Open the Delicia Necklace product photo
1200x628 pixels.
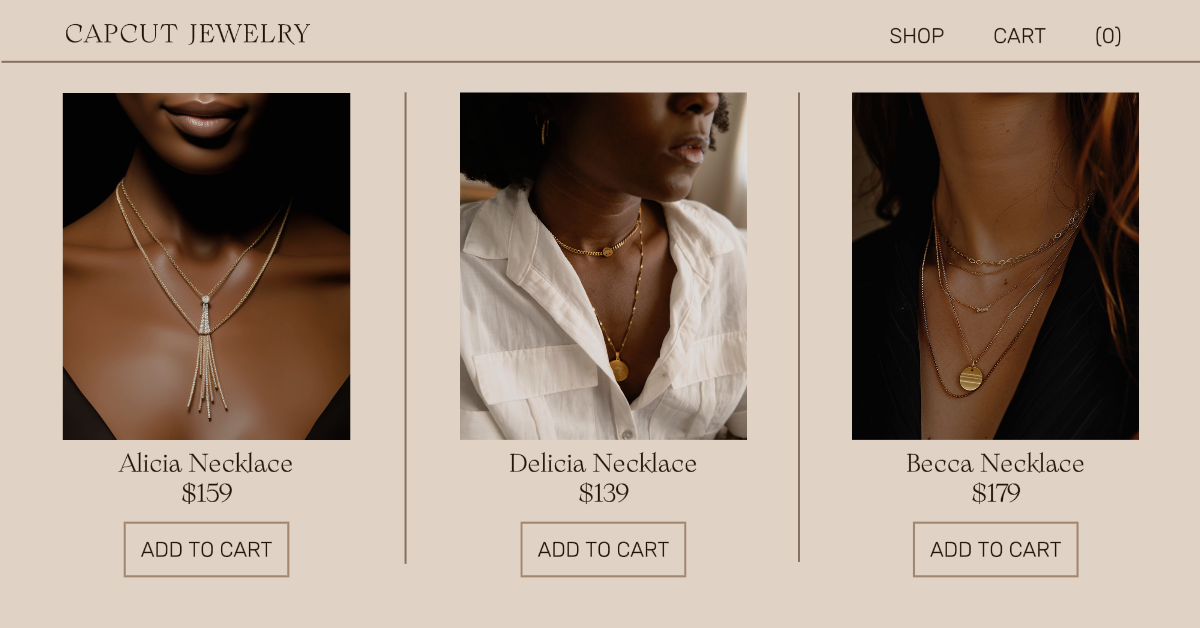(603, 266)
